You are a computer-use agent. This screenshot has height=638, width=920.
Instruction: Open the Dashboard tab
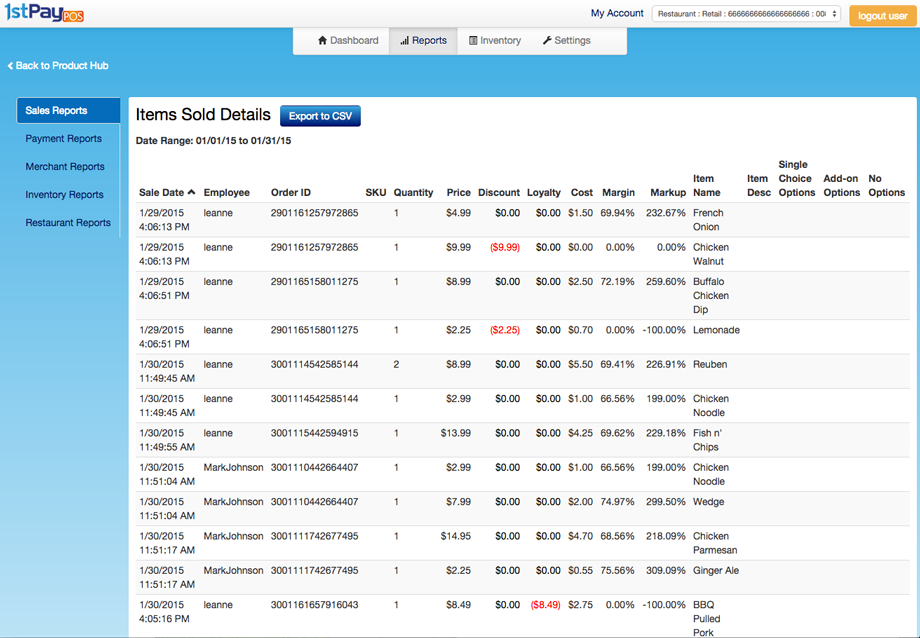348,40
